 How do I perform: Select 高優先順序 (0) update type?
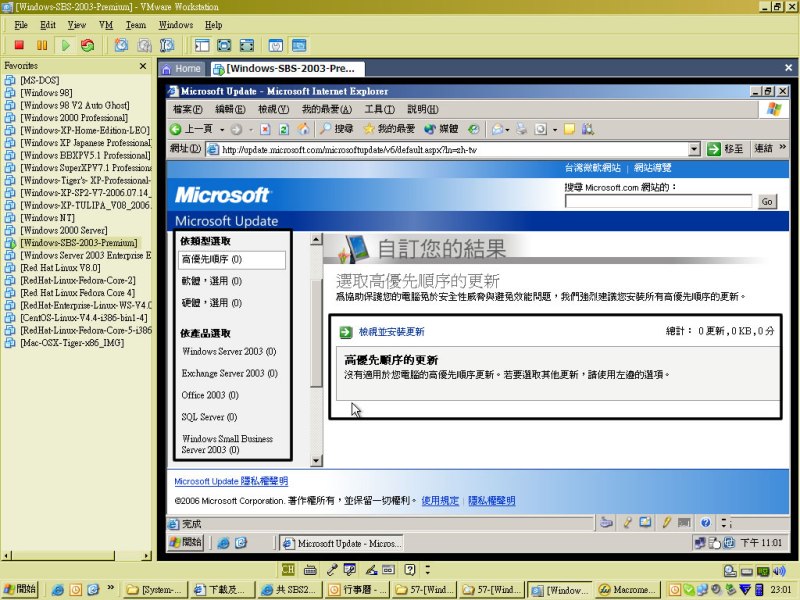point(232,260)
